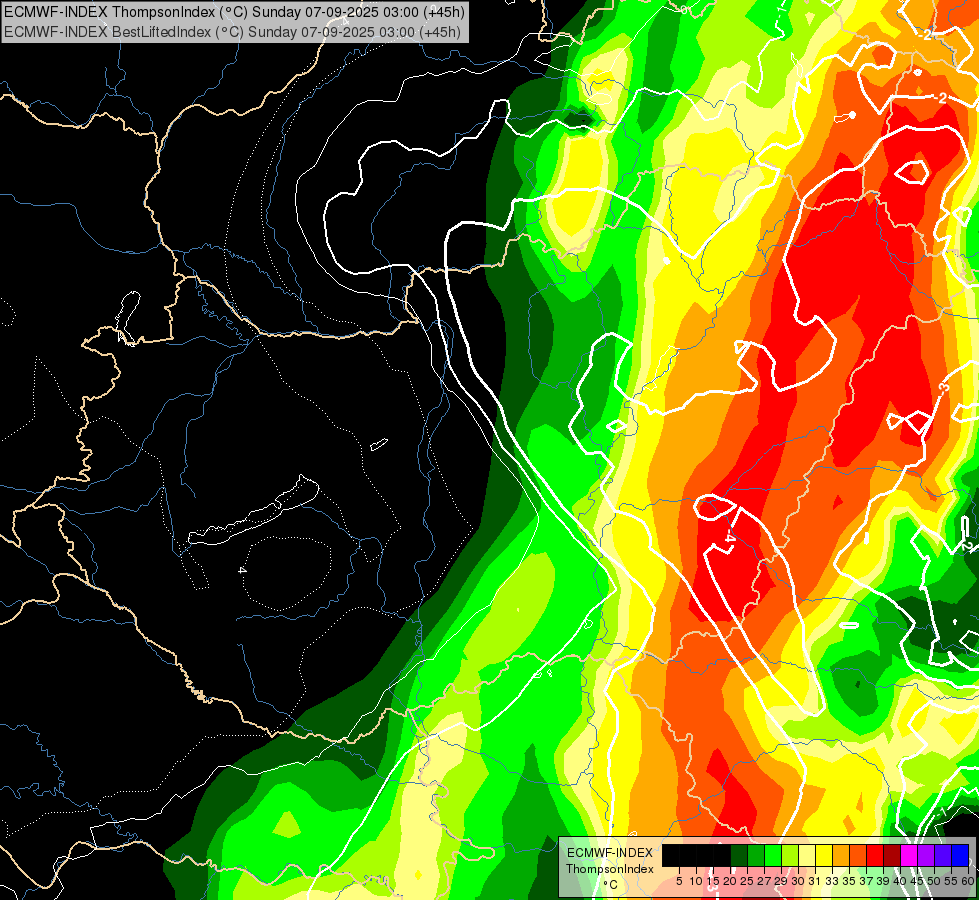Select the bright red 37-39 legend swatch

click(x=875, y=855)
